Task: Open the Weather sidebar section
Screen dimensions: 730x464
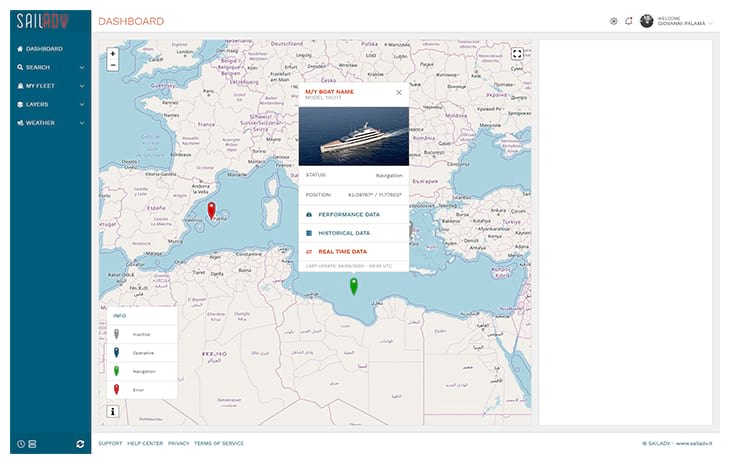Action: coord(51,123)
